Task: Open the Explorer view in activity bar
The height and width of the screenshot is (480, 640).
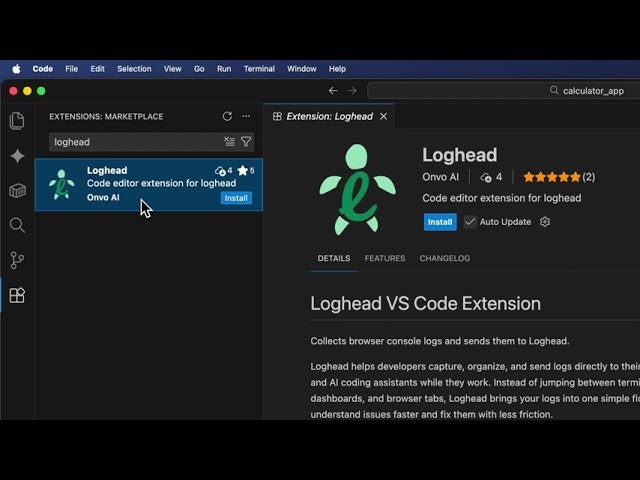Action: click(x=17, y=121)
